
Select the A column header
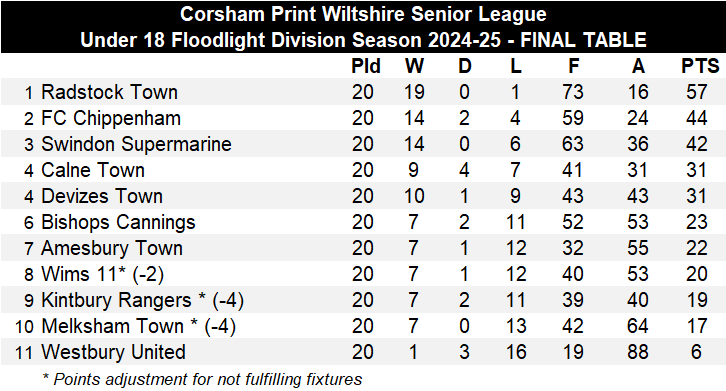tap(638, 66)
